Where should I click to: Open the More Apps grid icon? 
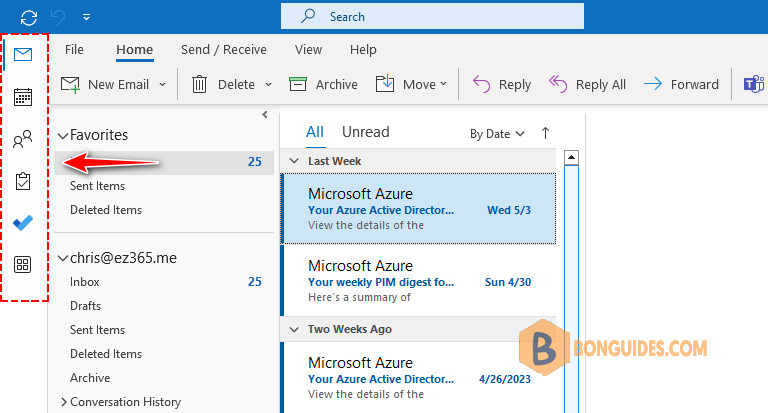23,265
